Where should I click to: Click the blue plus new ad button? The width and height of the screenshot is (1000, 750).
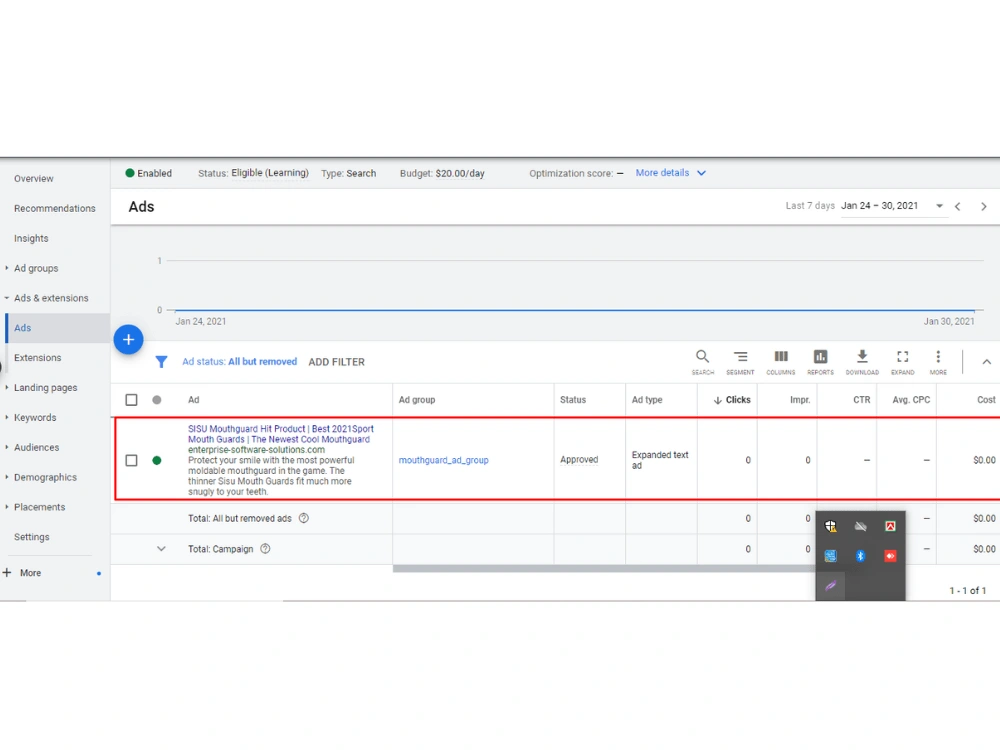pos(128,339)
